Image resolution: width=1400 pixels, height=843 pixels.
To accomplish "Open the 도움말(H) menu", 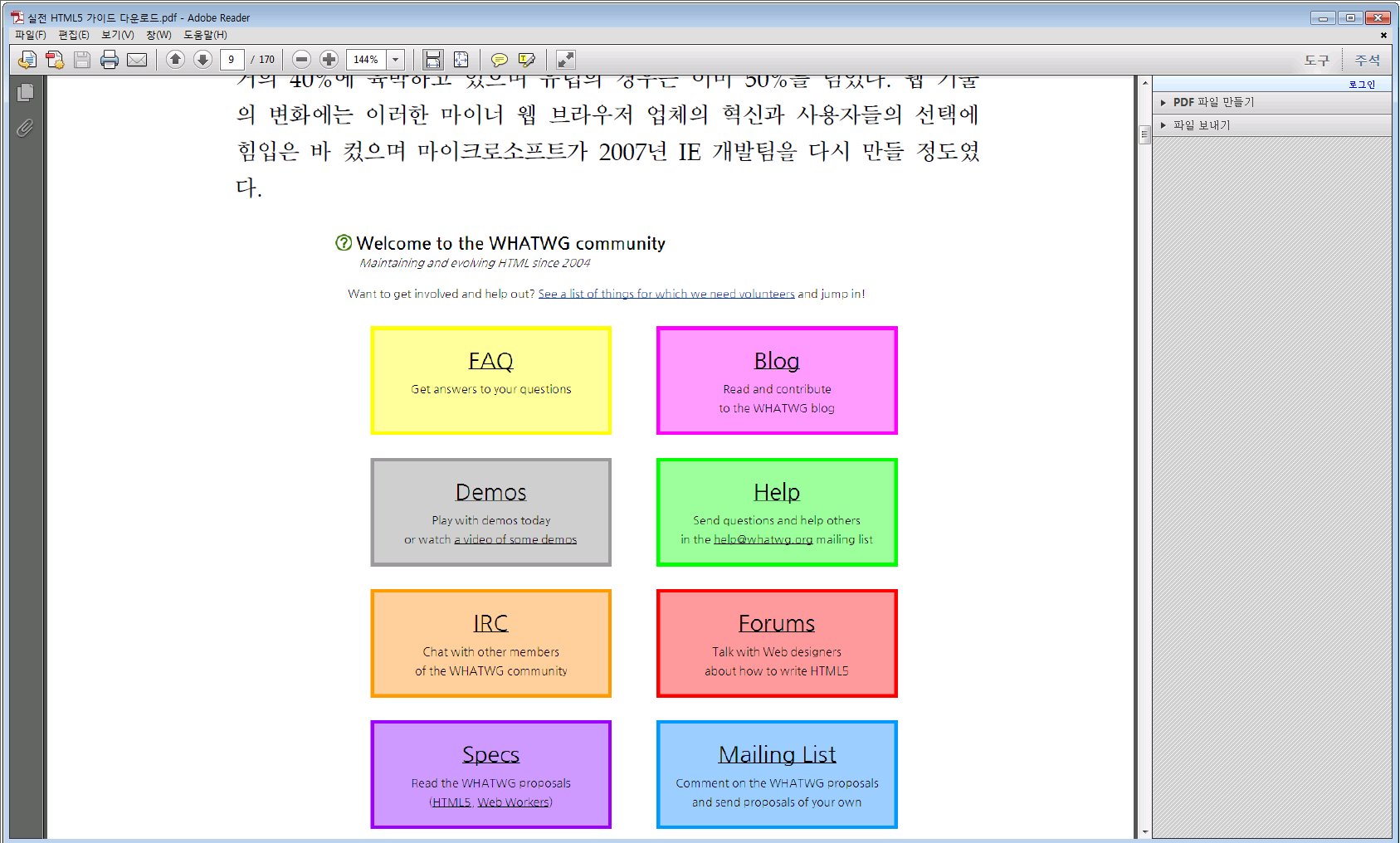I will point(205,35).
